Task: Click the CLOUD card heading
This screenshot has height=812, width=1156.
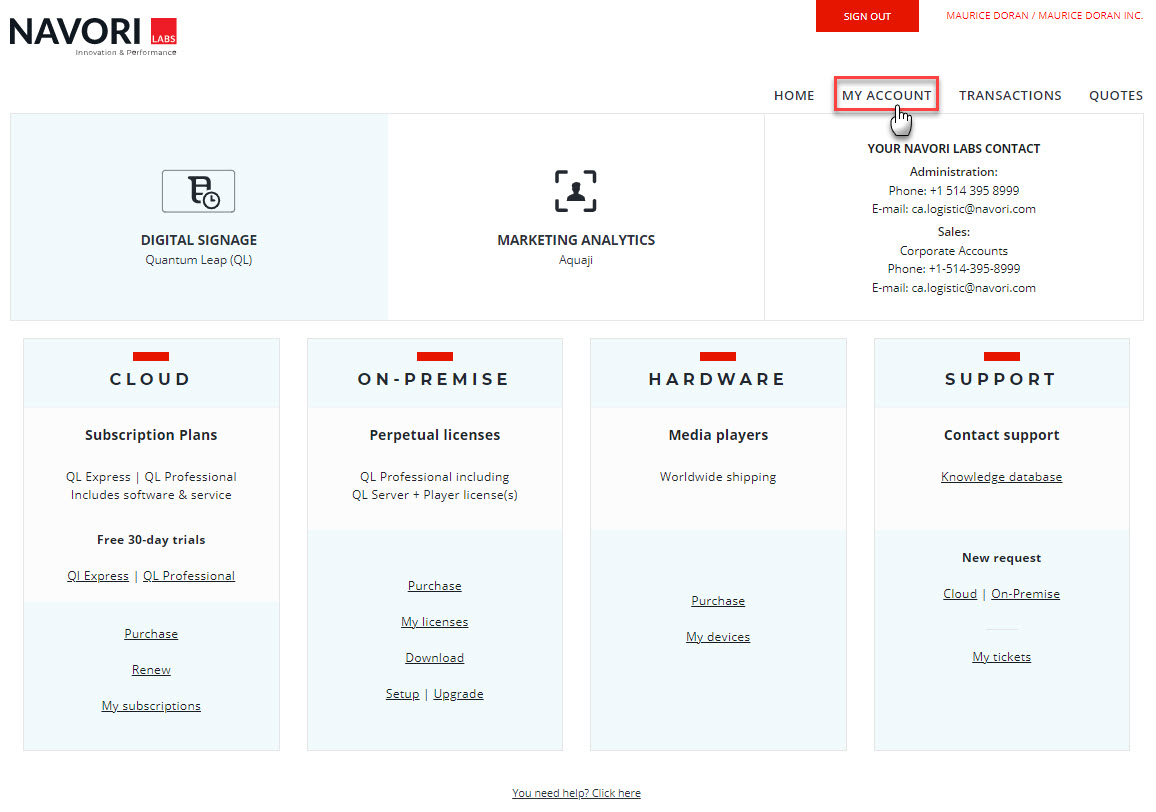Action: tap(150, 379)
